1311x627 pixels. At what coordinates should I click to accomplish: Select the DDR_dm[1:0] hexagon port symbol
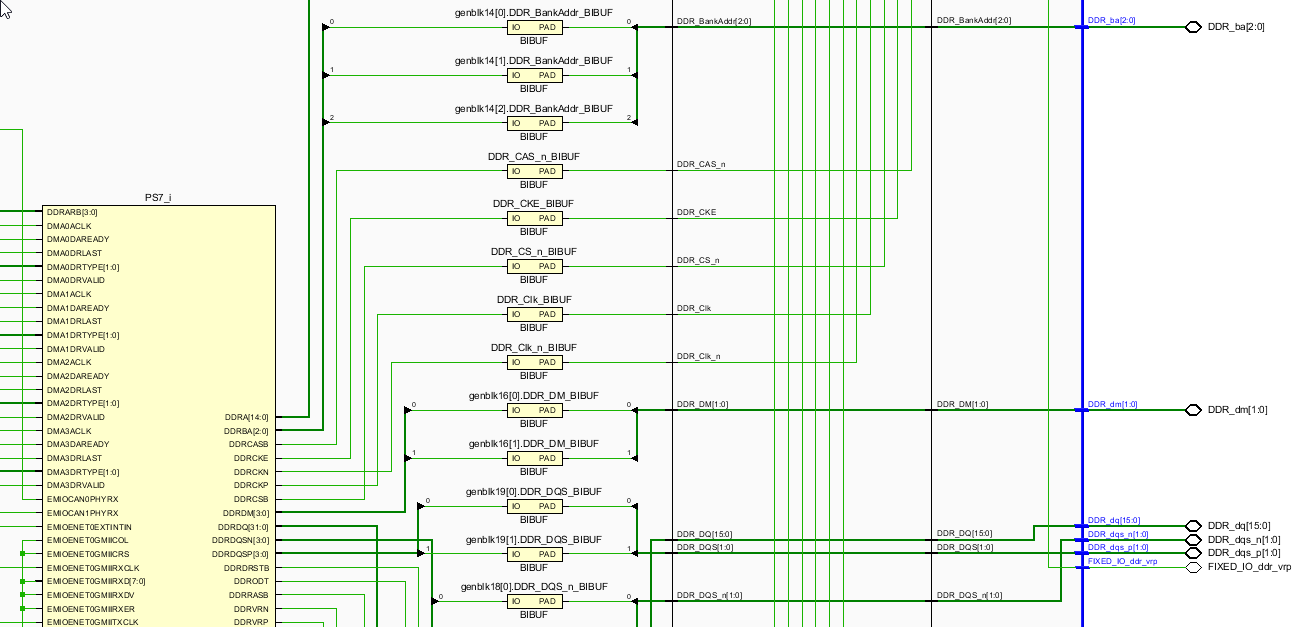[x=1192, y=410]
